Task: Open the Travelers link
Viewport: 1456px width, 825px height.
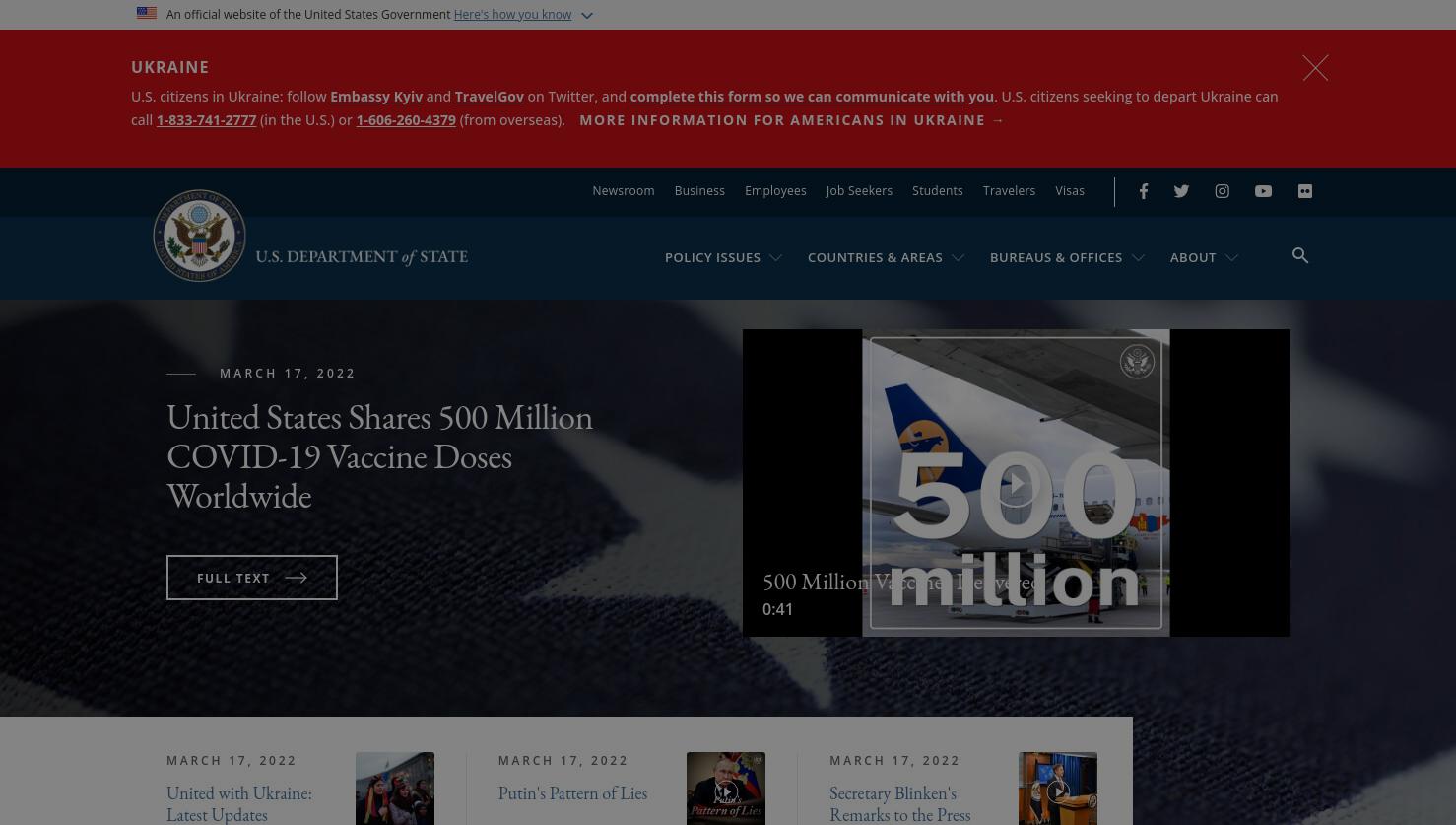Action: (x=1009, y=191)
